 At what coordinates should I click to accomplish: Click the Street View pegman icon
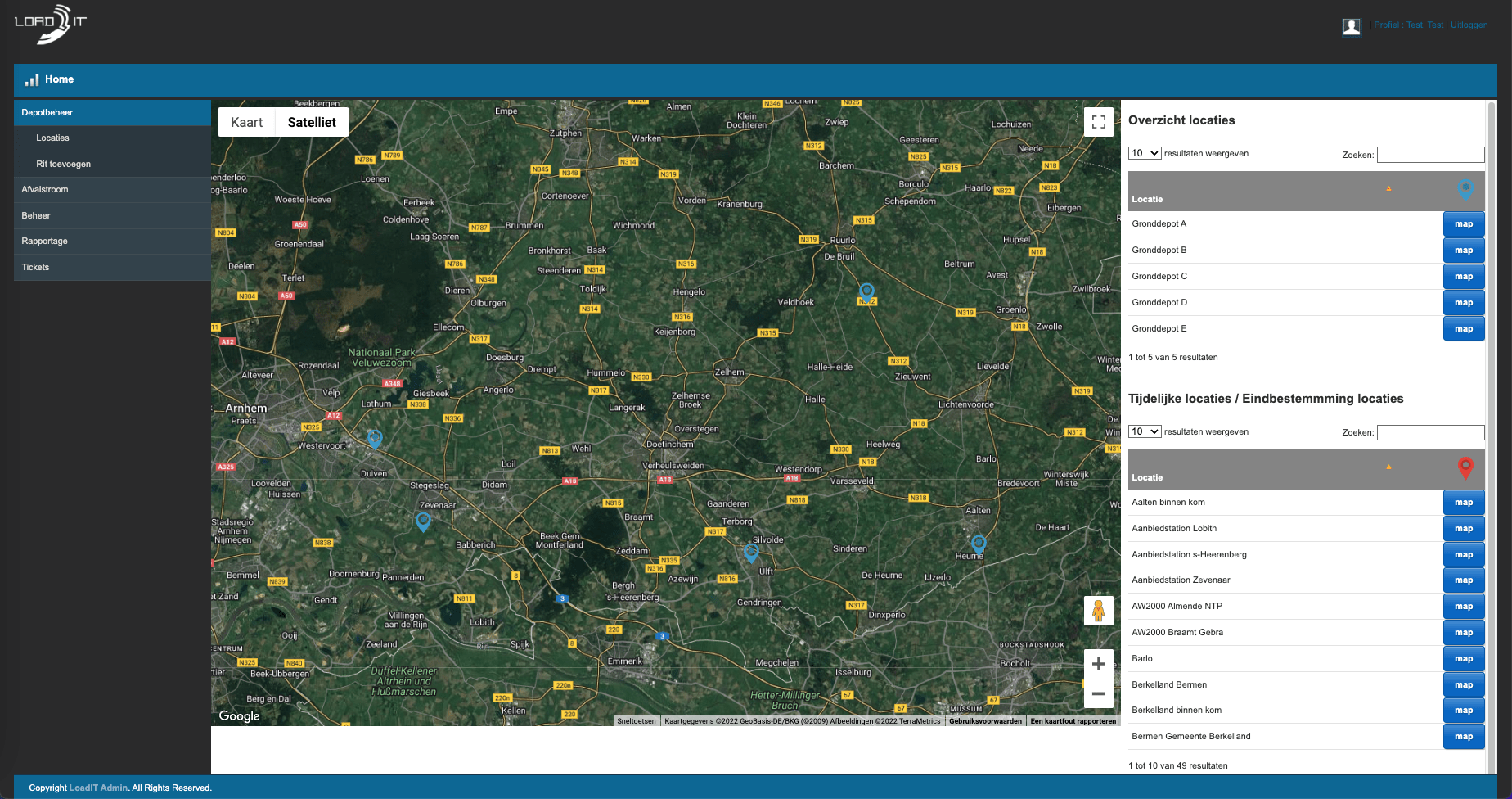pyautogui.click(x=1098, y=611)
